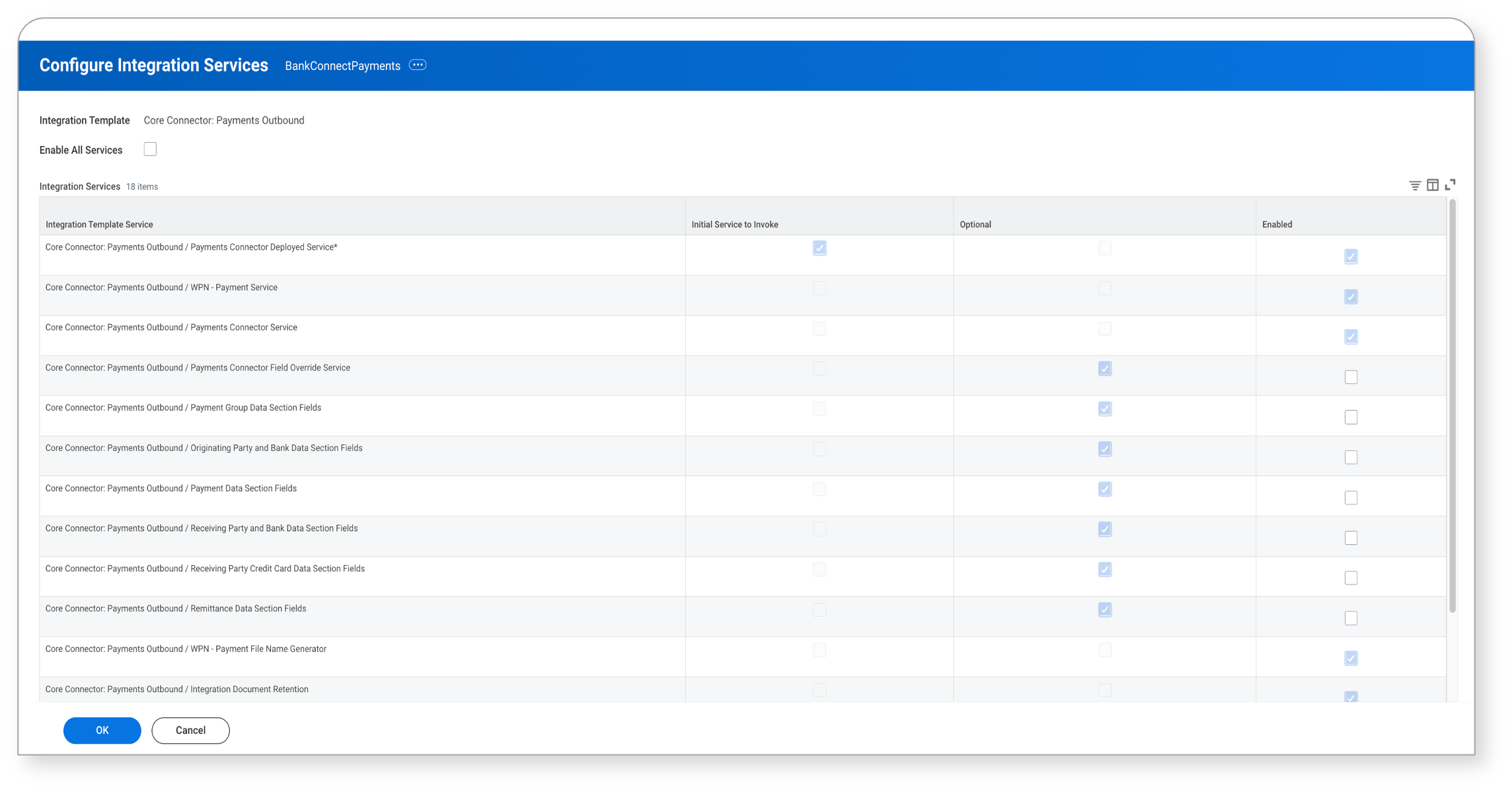Click the Cancel button
The image size is (1512, 792).
click(190, 731)
